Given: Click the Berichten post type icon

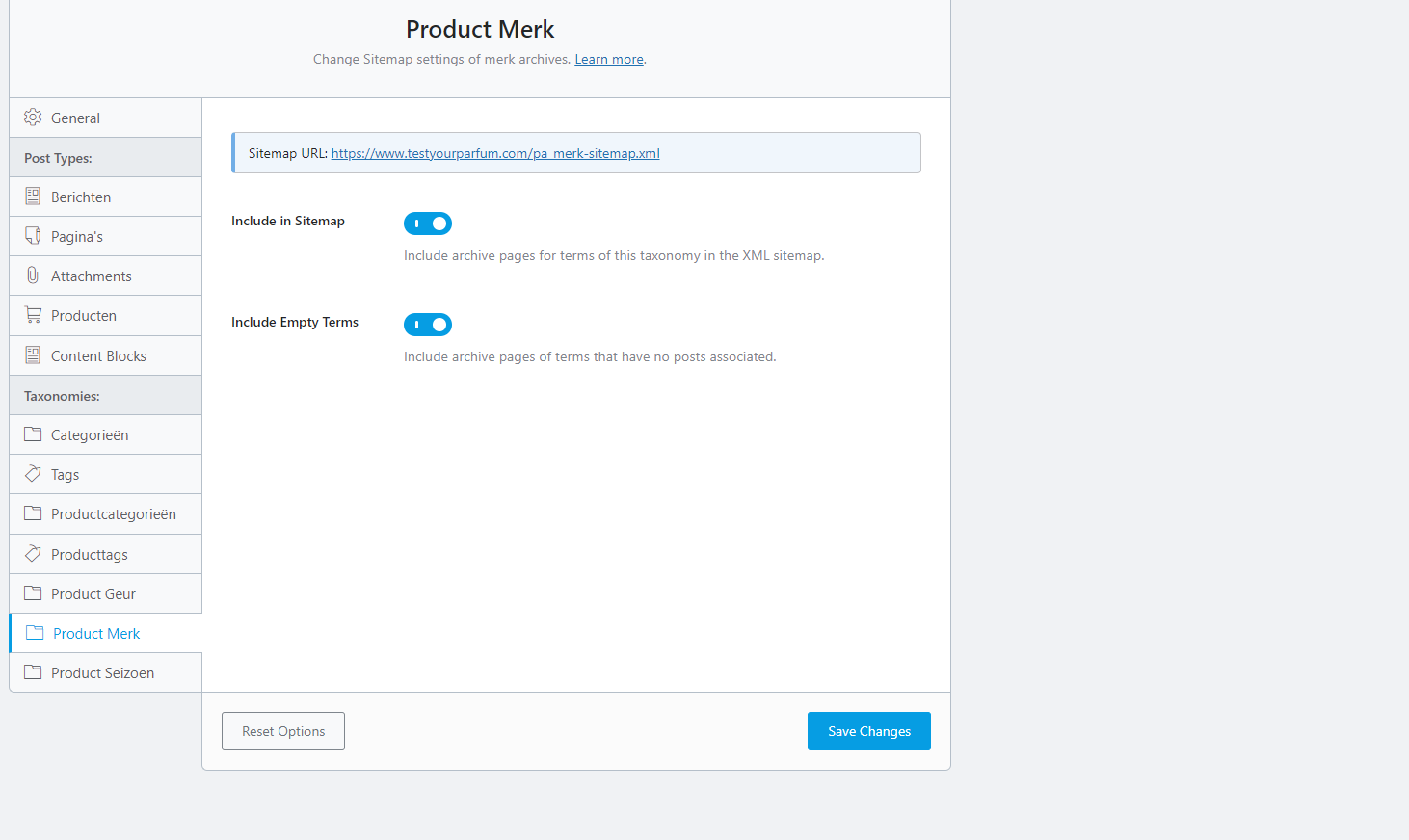Looking at the screenshot, I should 33,197.
